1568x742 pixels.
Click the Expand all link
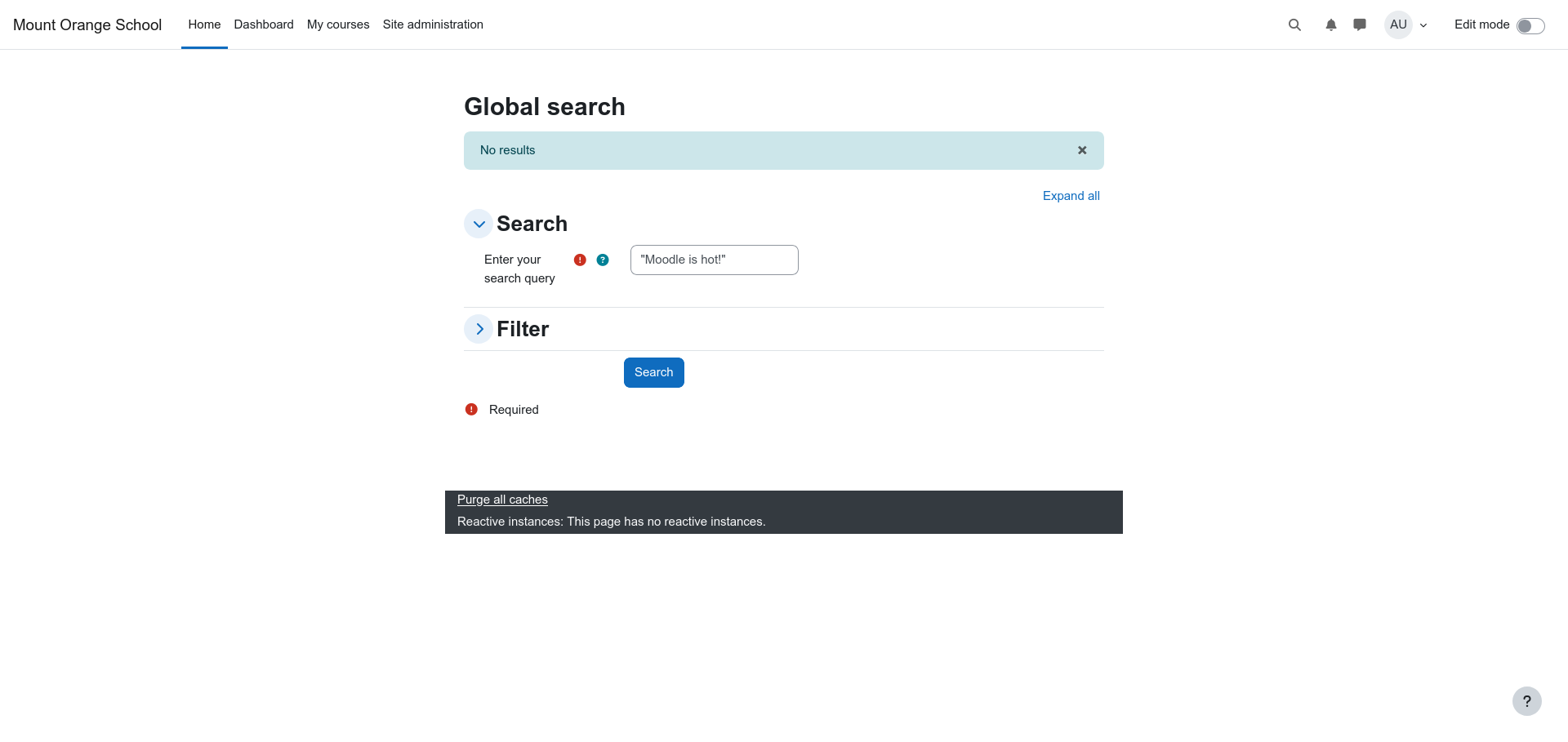click(x=1071, y=196)
